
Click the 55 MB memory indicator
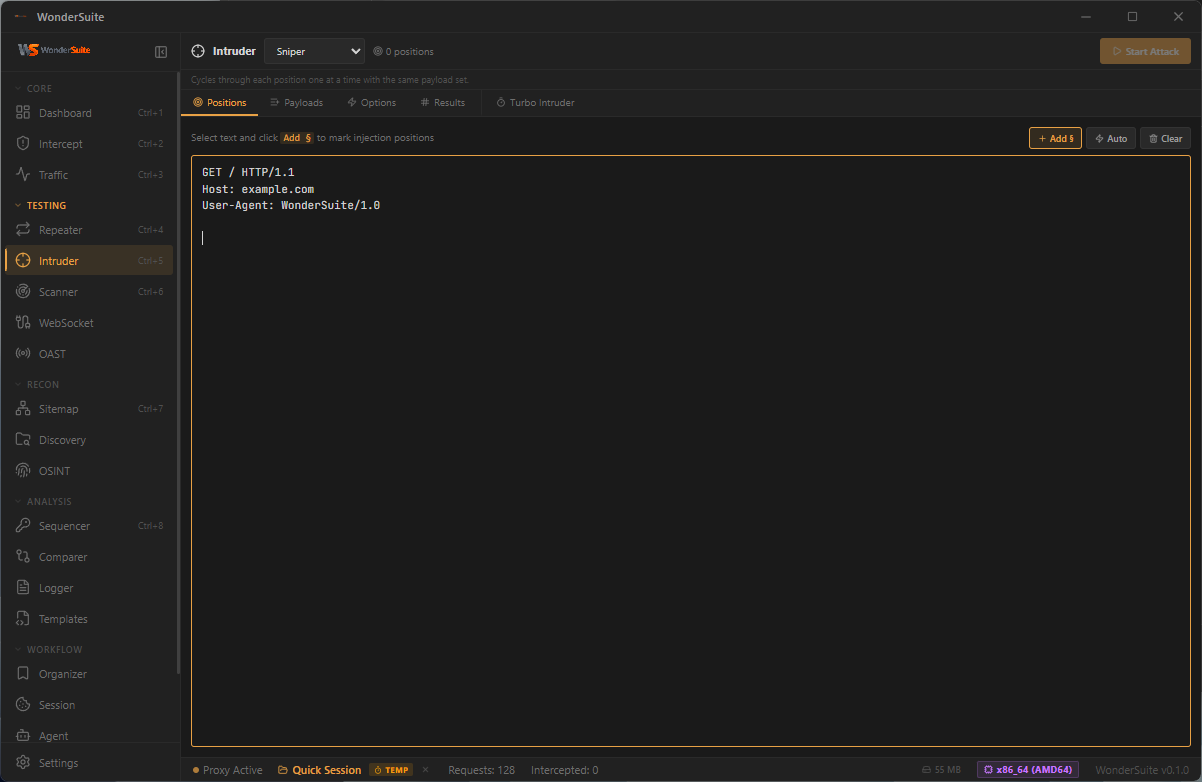point(941,770)
